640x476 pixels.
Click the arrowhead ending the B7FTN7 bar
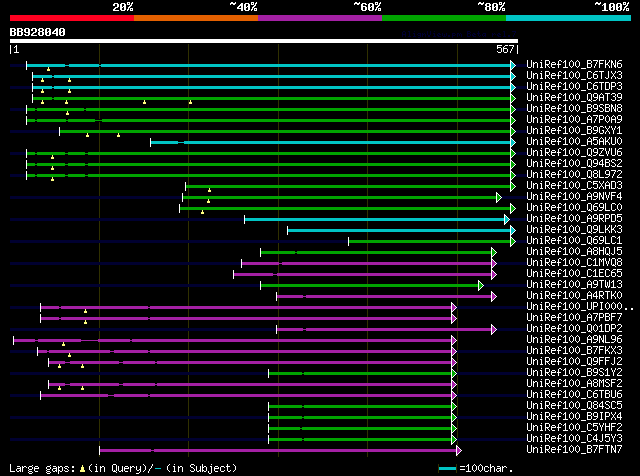click(459, 451)
